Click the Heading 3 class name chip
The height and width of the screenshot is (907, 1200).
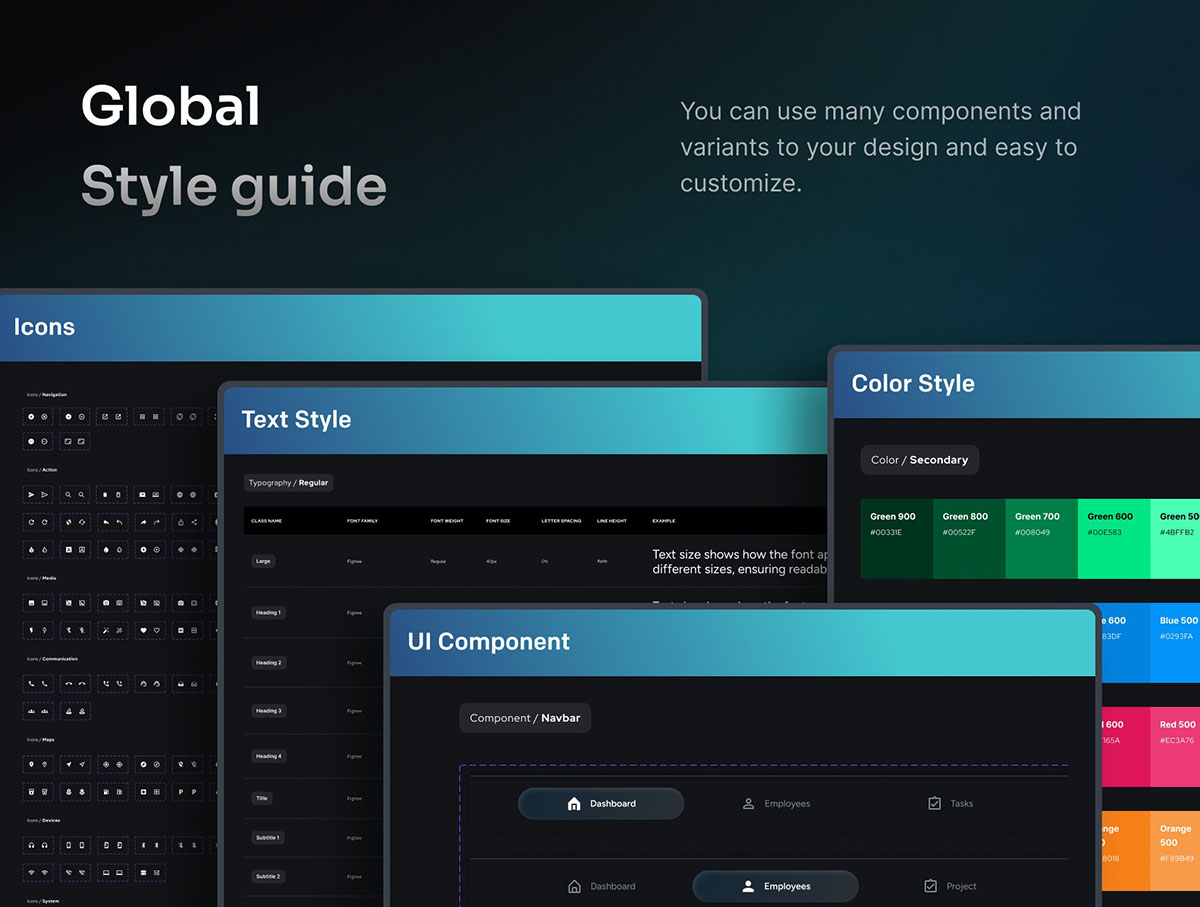tap(268, 711)
